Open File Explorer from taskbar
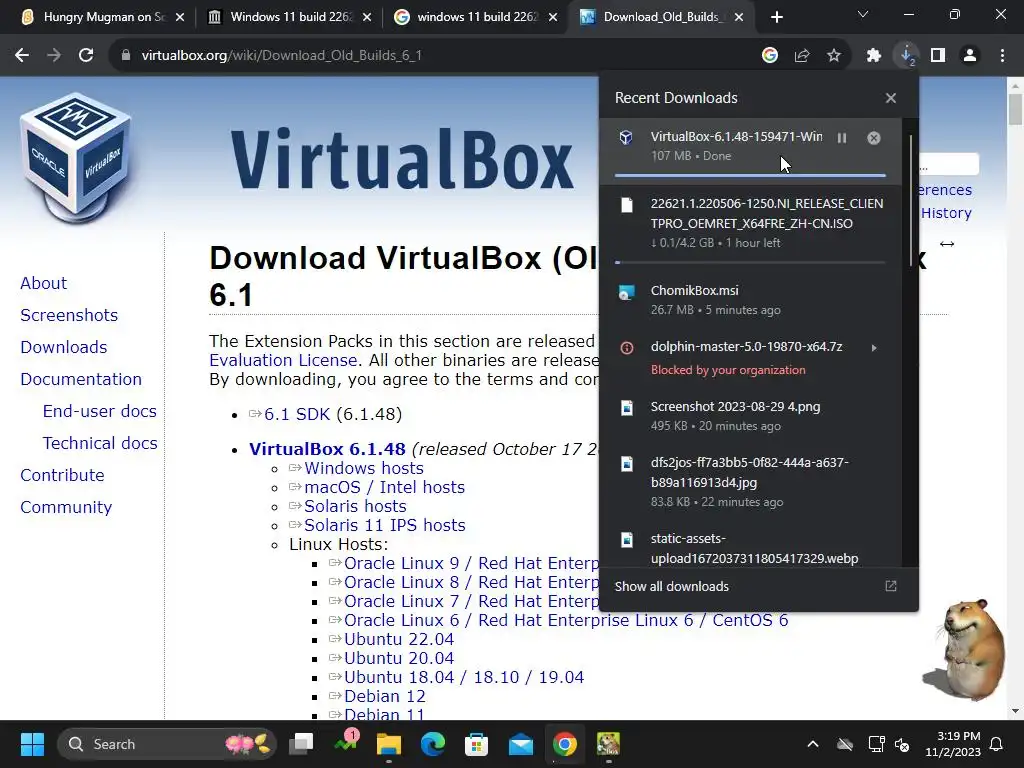Screen dimensions: 1024x768 (389, 744)
